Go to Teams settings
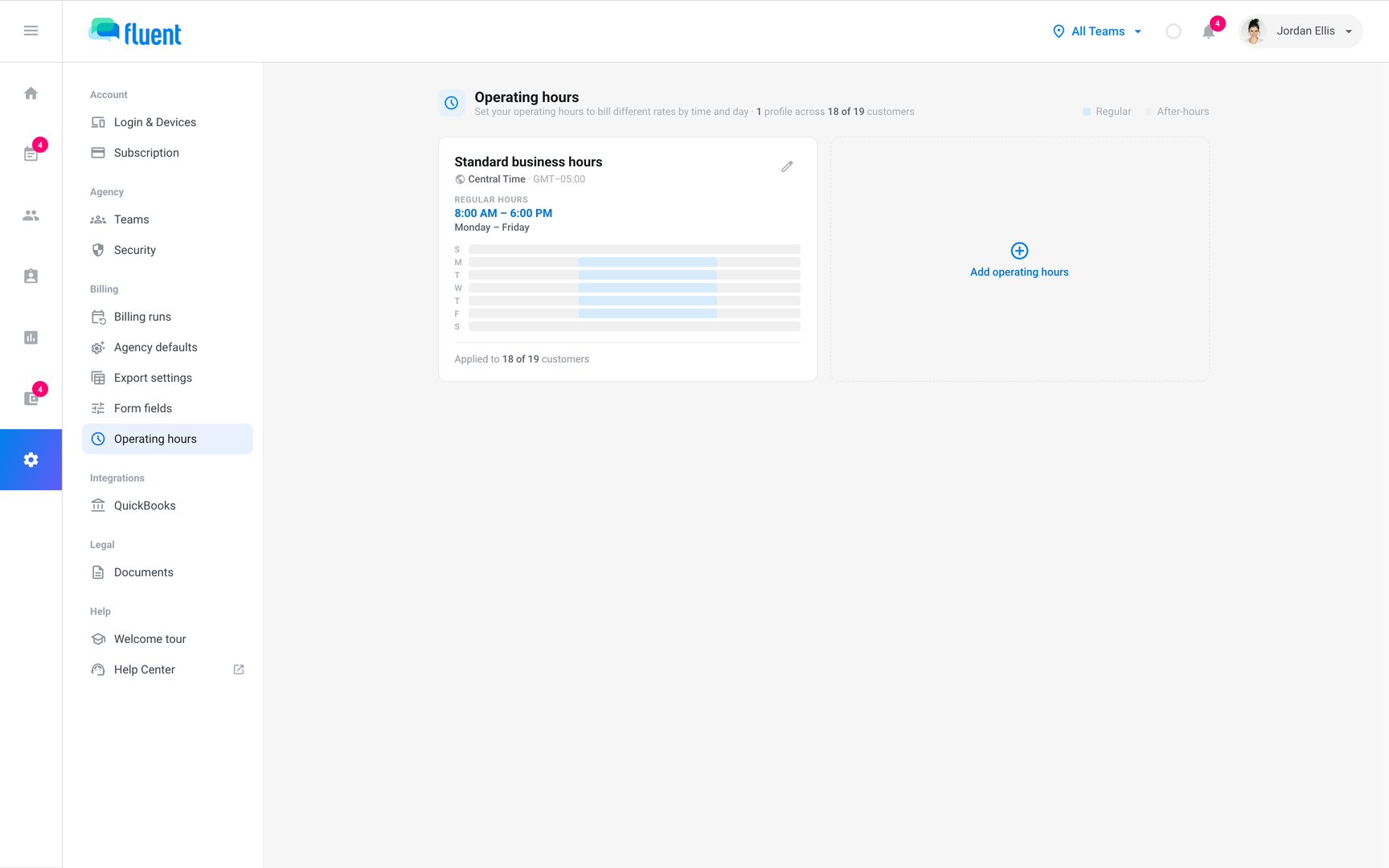 click(167, 219)
